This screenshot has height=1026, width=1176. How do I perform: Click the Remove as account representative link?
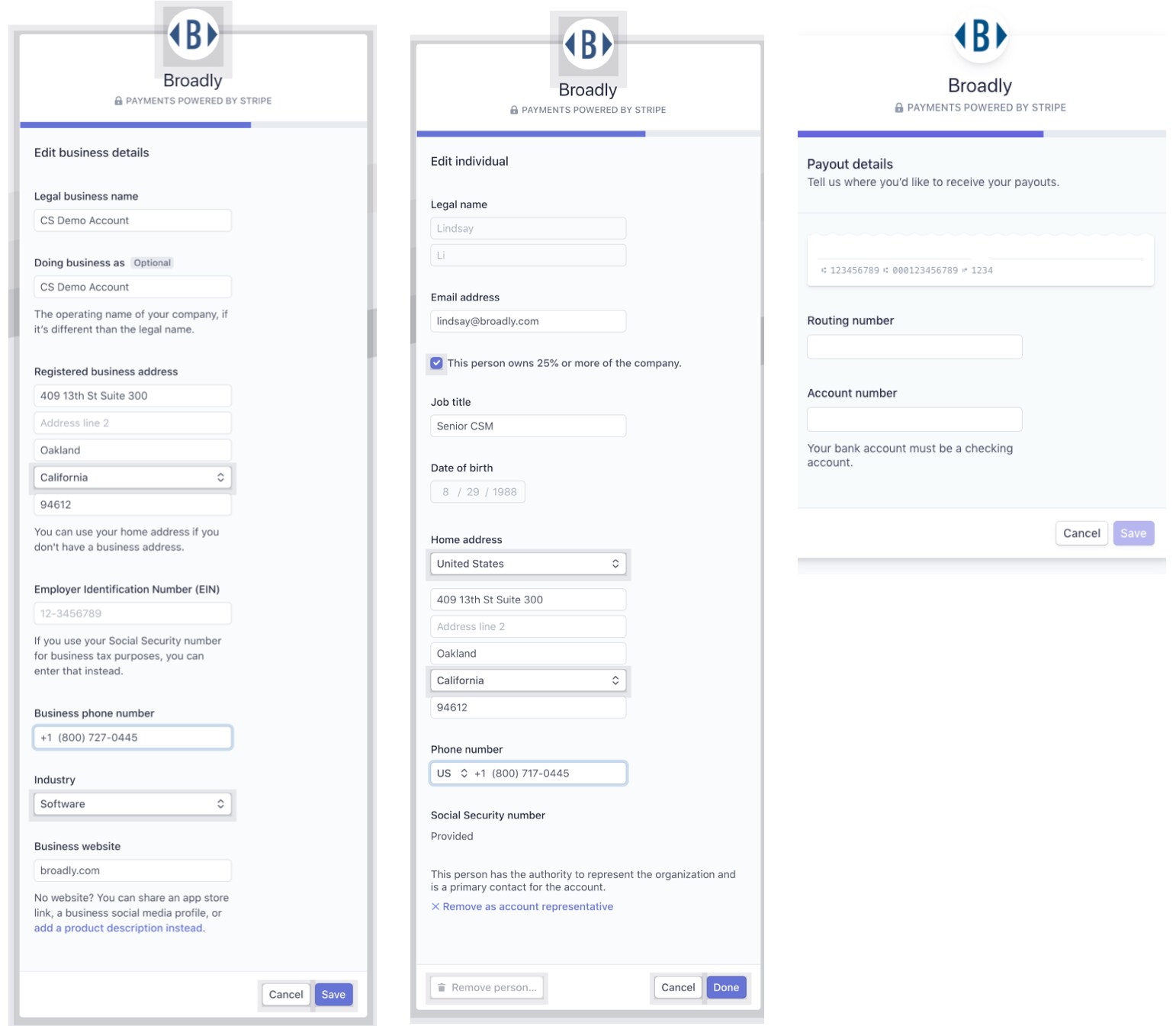[528, 907]
